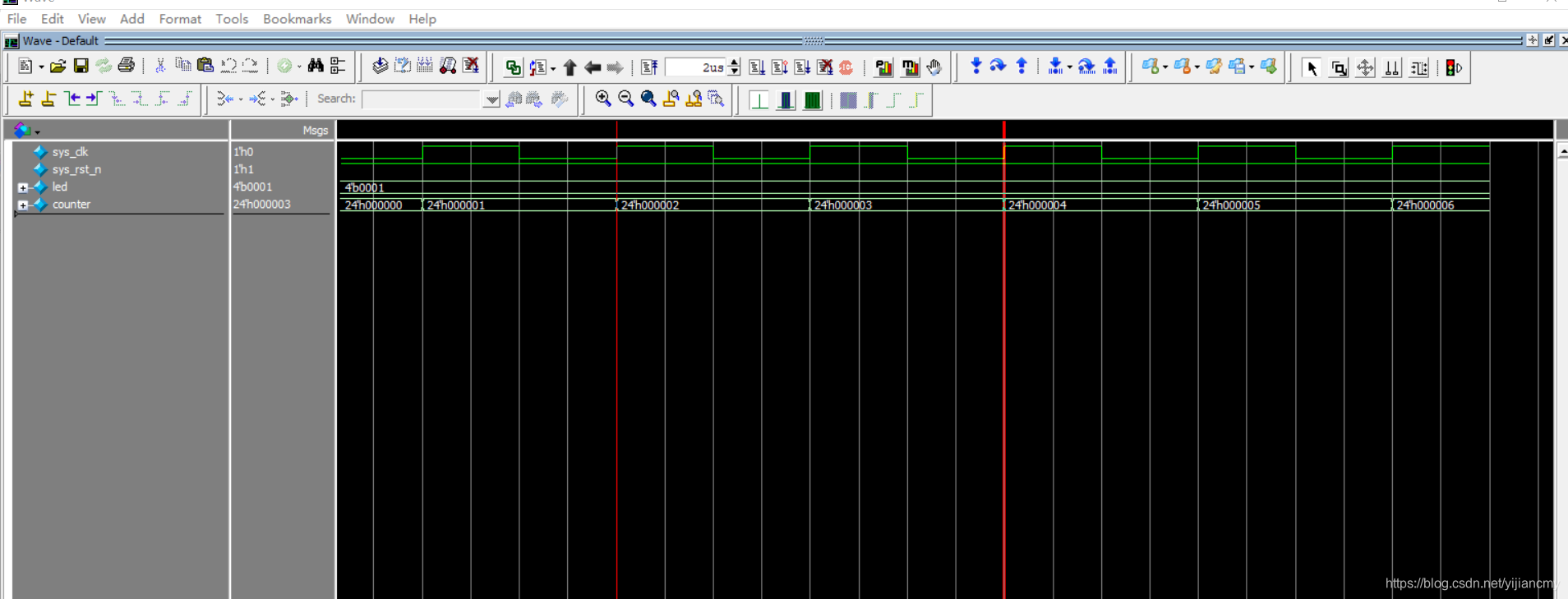
Task: Print using the printer icon
Action: pos(127,66)
